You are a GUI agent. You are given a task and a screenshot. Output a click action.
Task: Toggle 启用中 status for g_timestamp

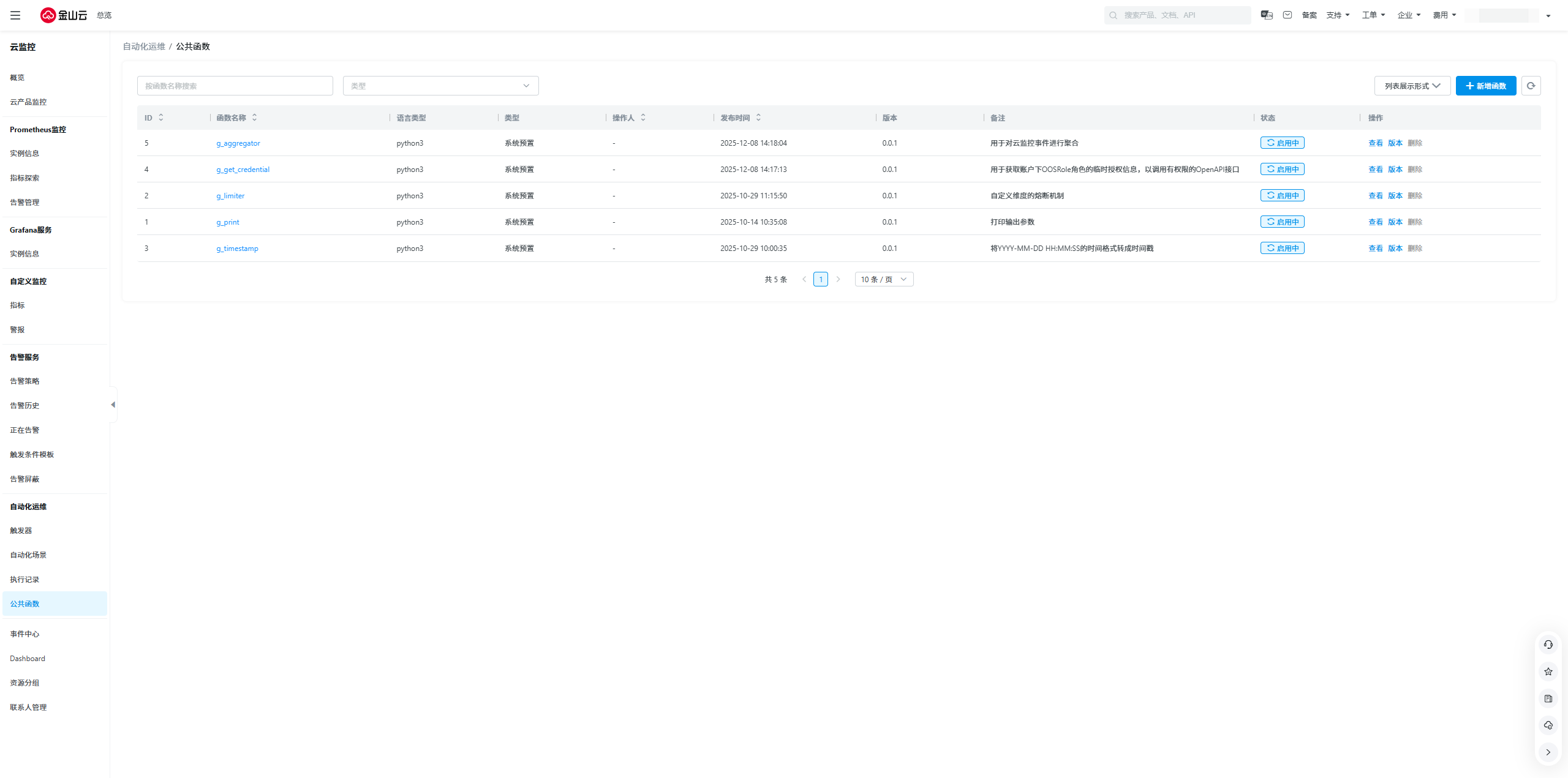click(1282, 248)
